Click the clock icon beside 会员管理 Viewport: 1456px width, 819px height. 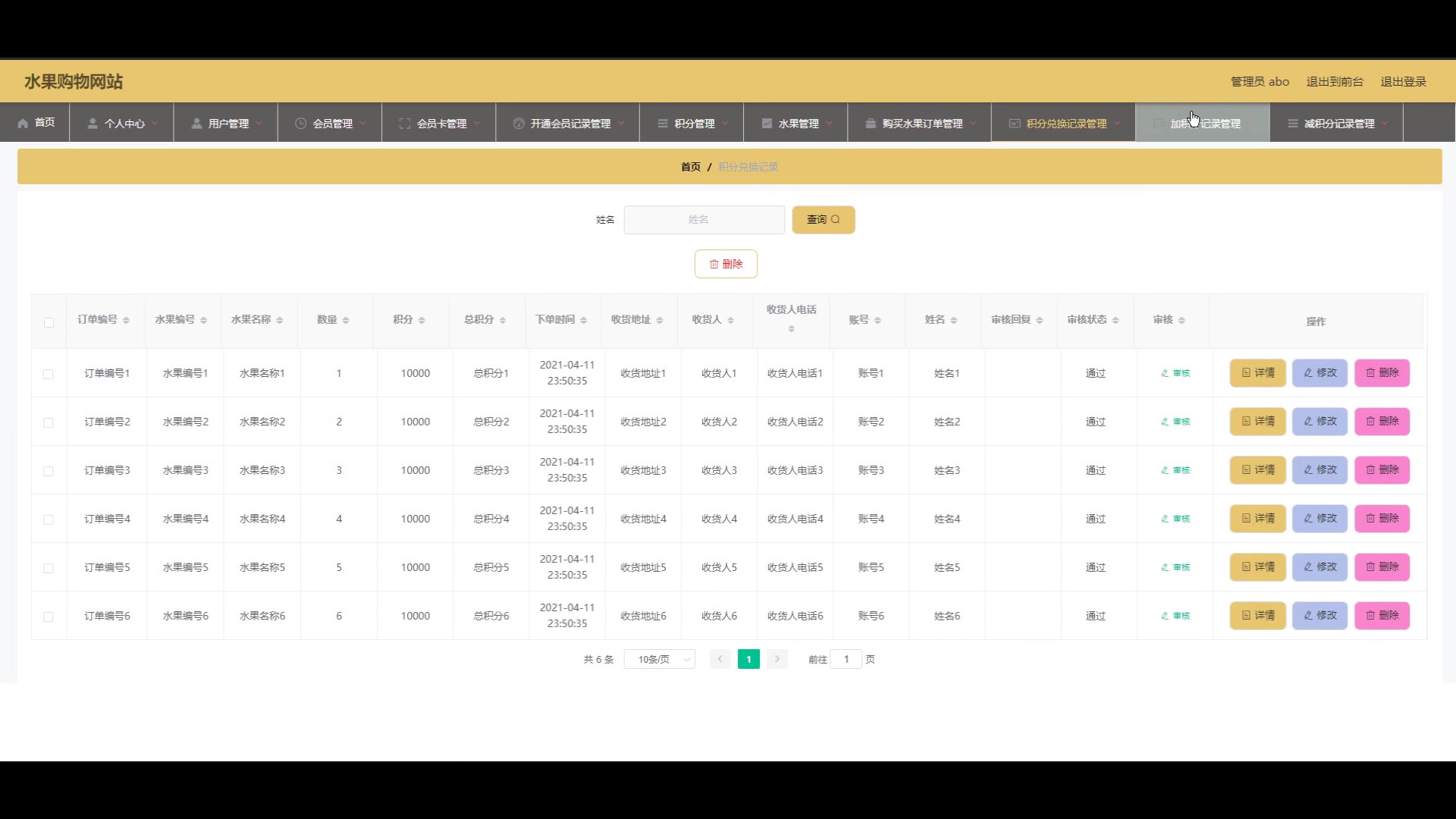tap(300, 123)
